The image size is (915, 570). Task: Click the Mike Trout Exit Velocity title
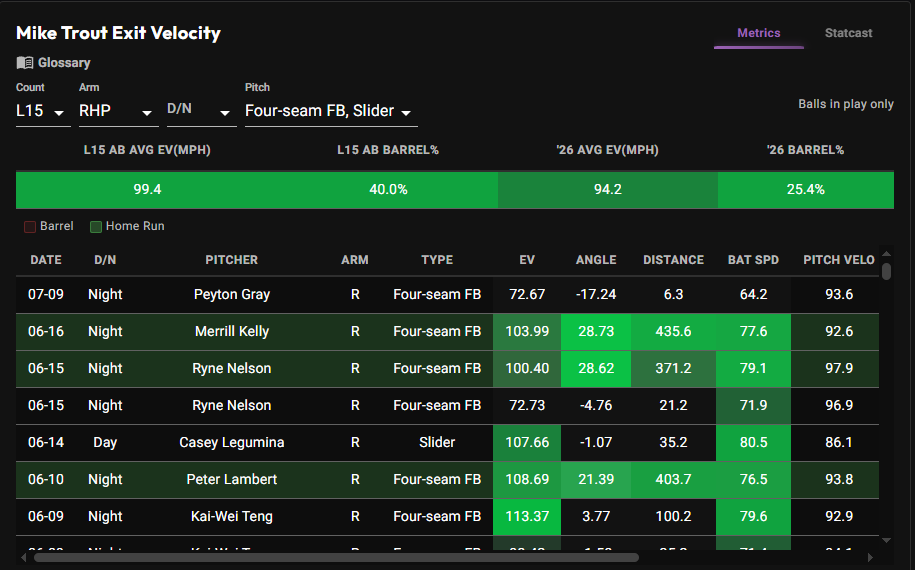[x=118, y=33]
